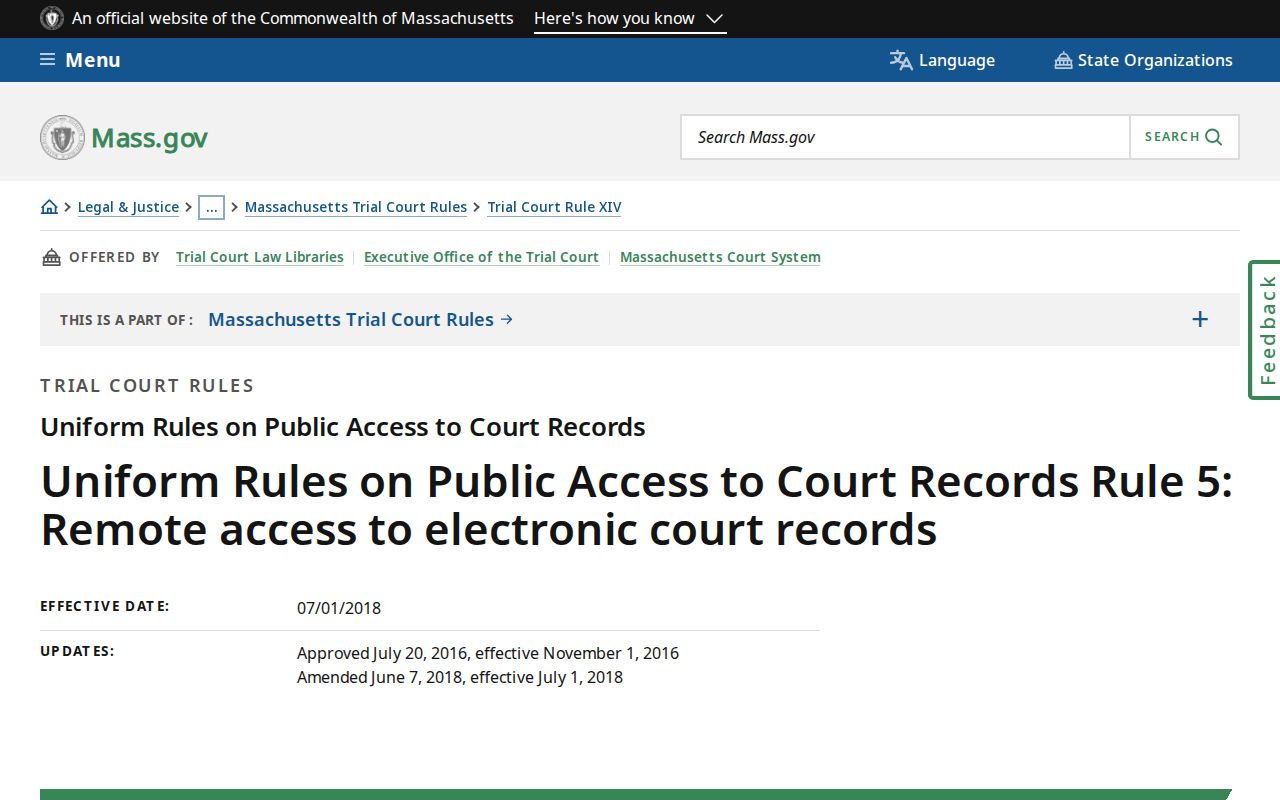
Task: Open Massachusetts Court System link
Action: 720,257
